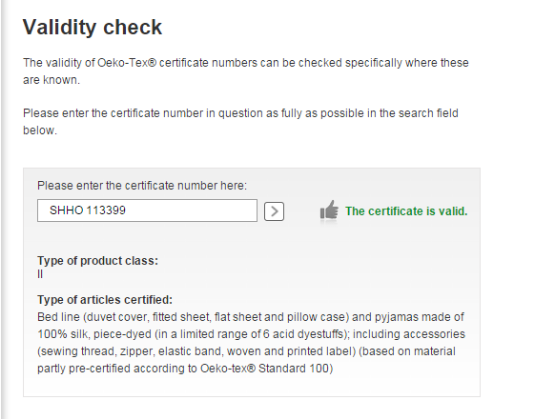Focus the certificate number input field
Screen dimensions: 554x420
click(147, 211)
